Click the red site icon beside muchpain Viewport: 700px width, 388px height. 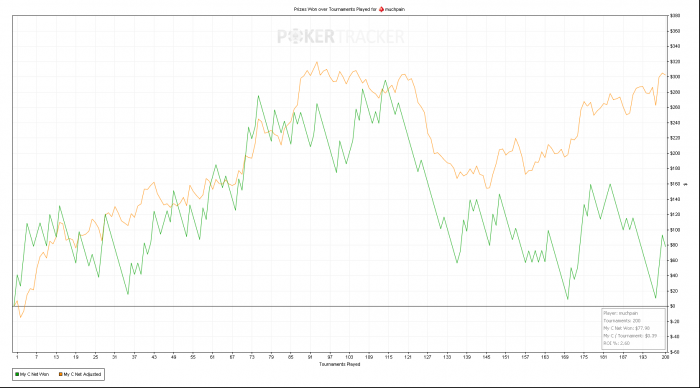tap(381, 9)
